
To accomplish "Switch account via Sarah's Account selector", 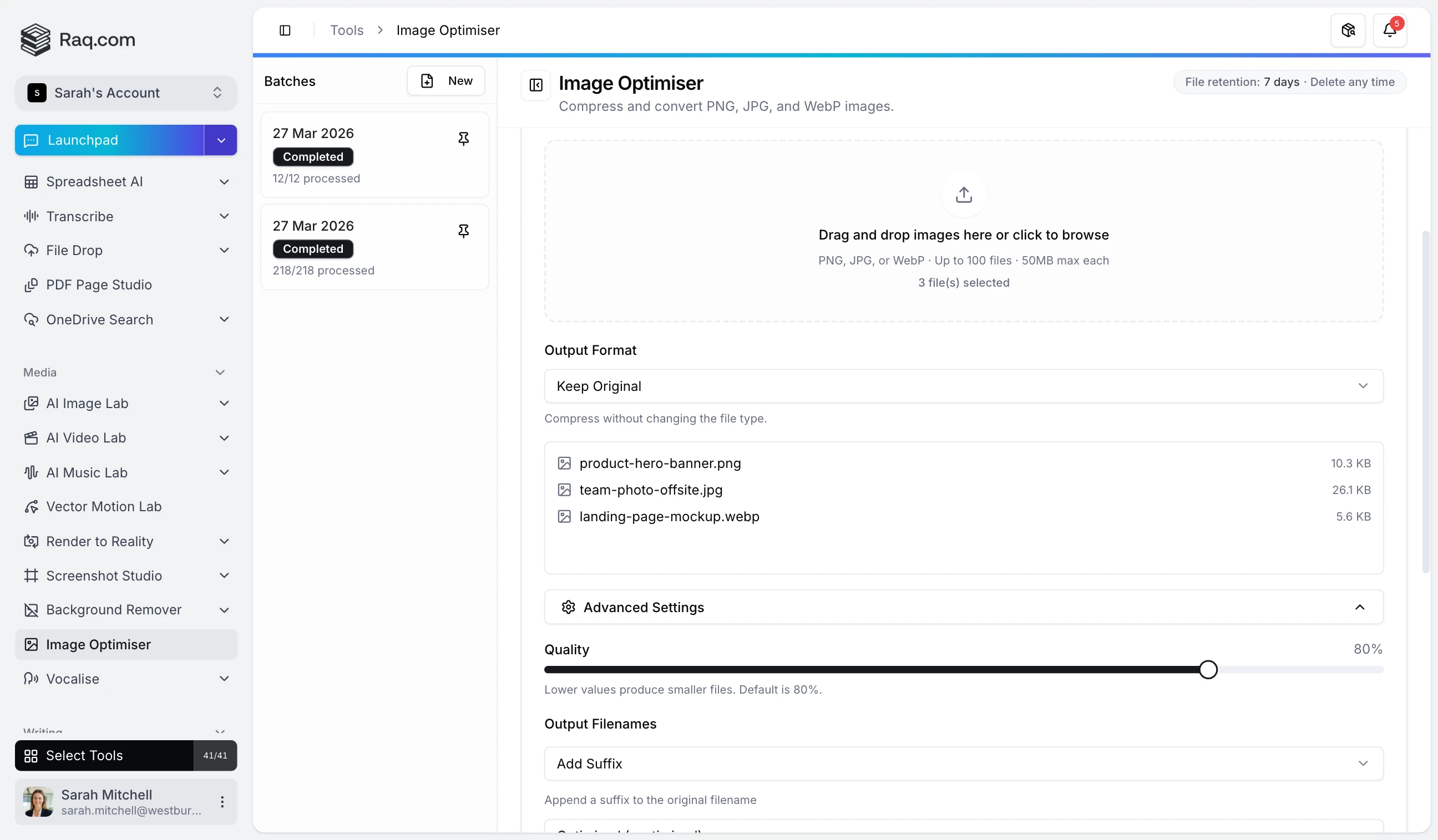I will click(125, 93).
